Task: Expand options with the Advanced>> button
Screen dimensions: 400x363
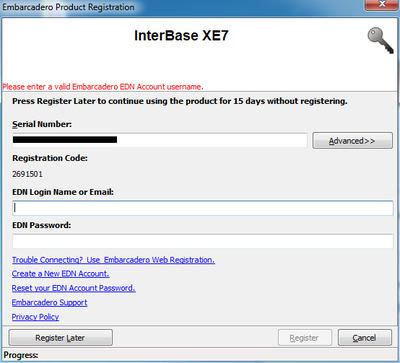Action: click(352, 141)
